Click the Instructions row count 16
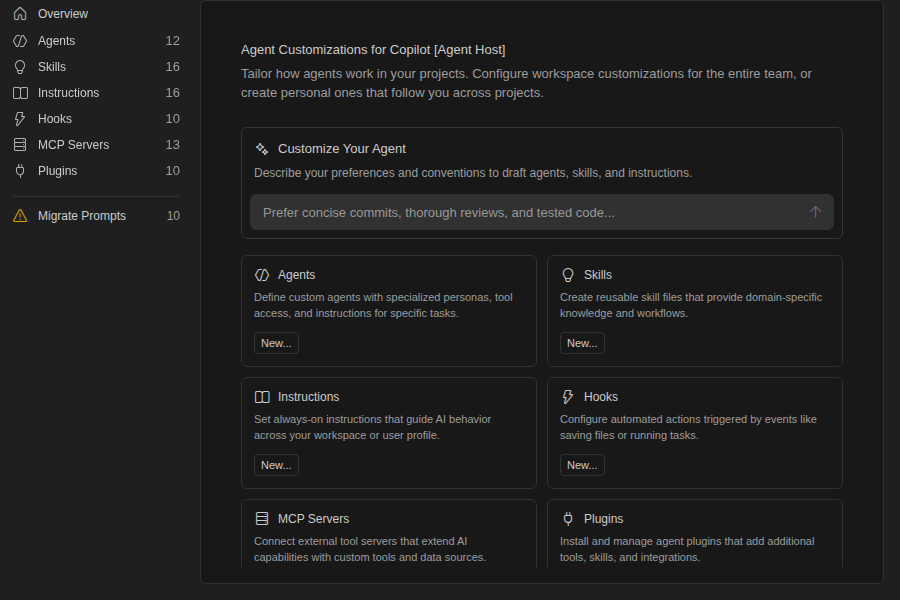The width and height of the screenshot is (900, 600). click(173, 93)
